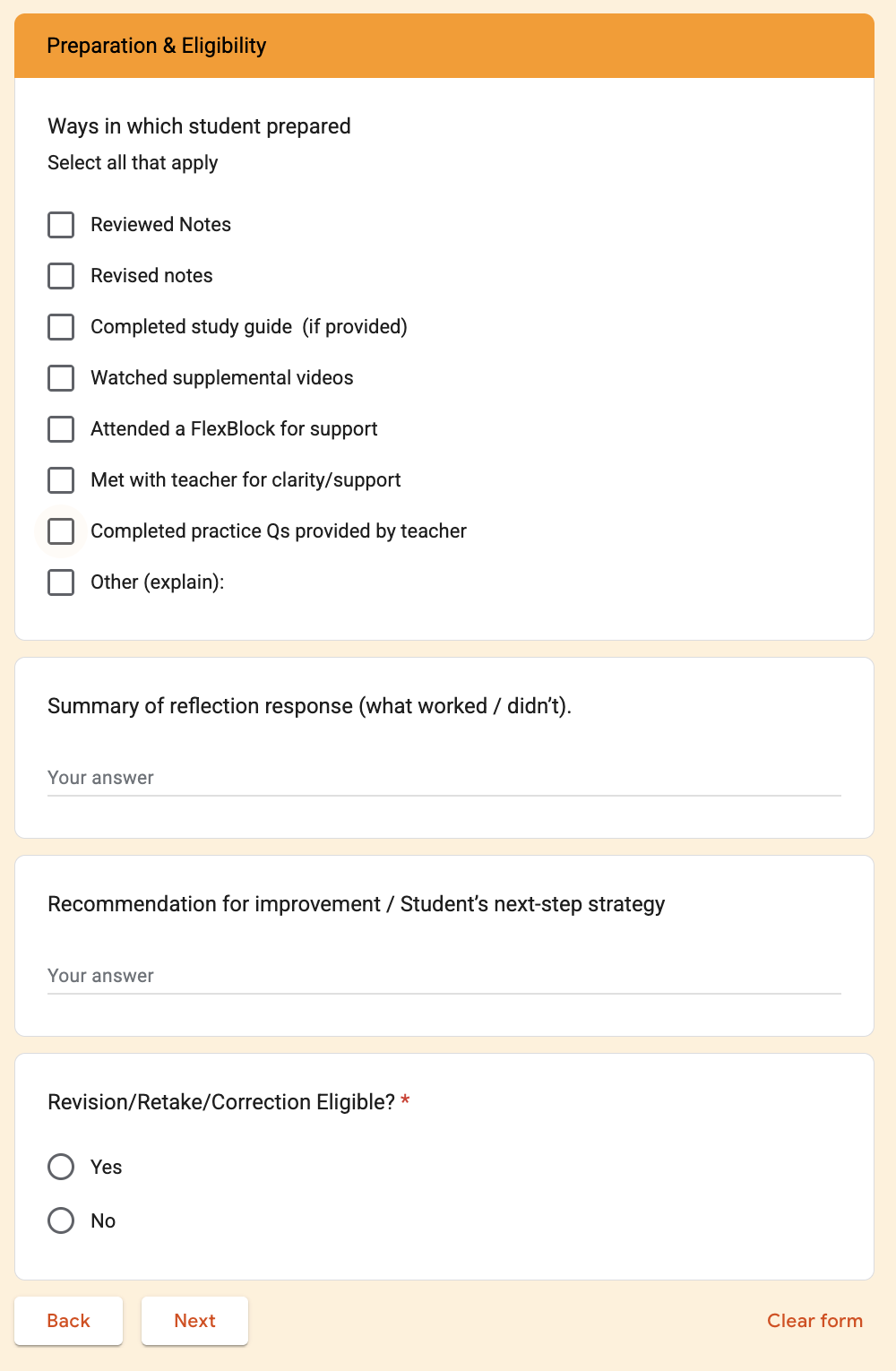Select Completed study guide checkbox

pos(61,327)
